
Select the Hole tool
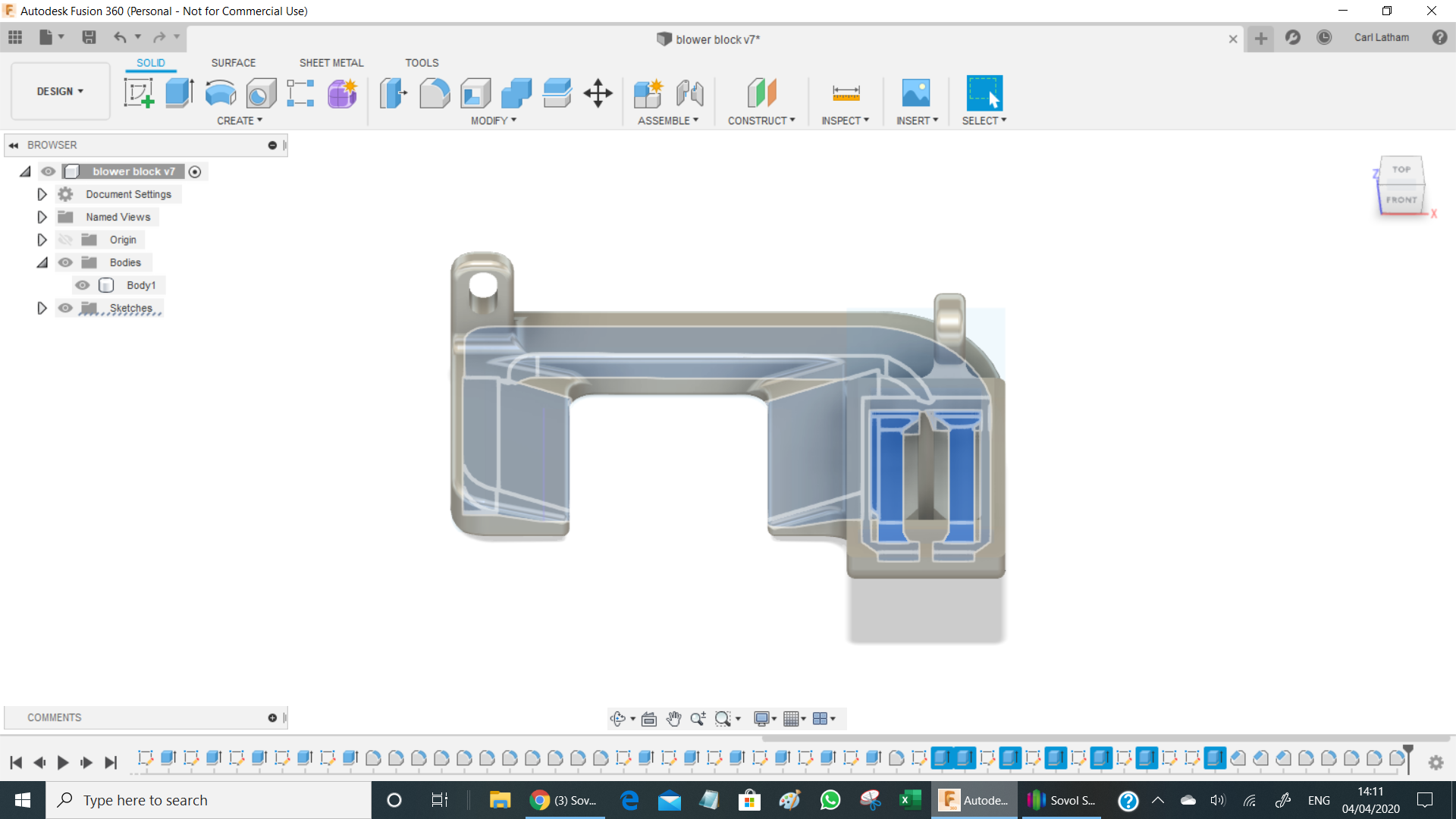click(262, 93)
